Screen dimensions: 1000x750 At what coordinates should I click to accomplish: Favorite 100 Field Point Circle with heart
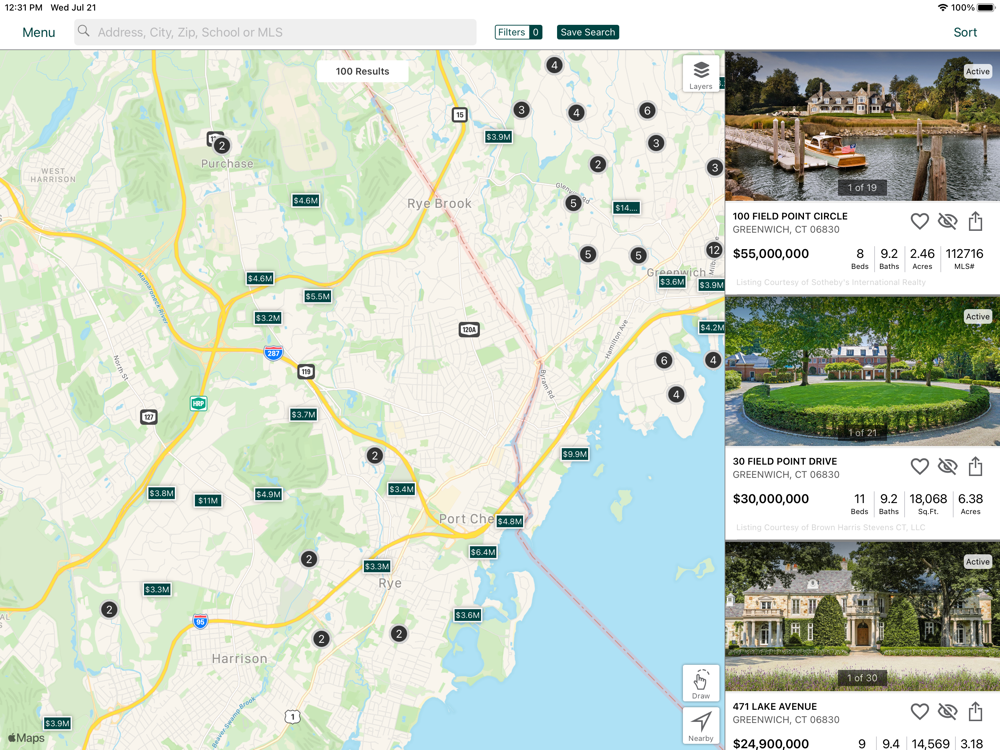click(919, 221)
